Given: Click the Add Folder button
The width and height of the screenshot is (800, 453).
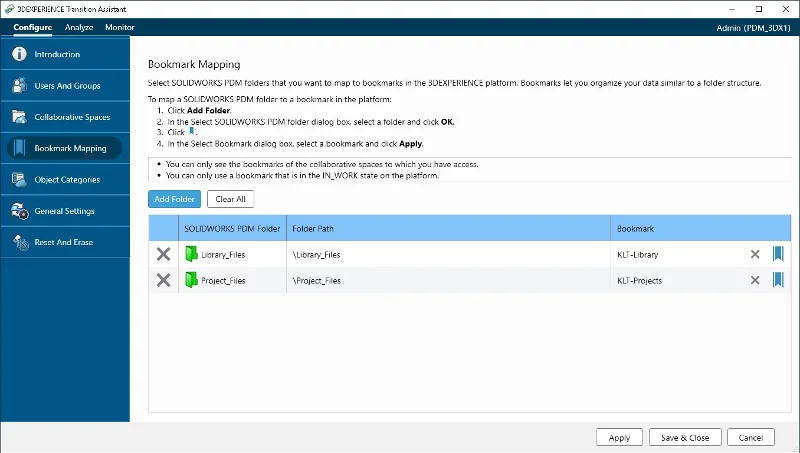Looking at the screenshot, I should [x=174, y=199].
